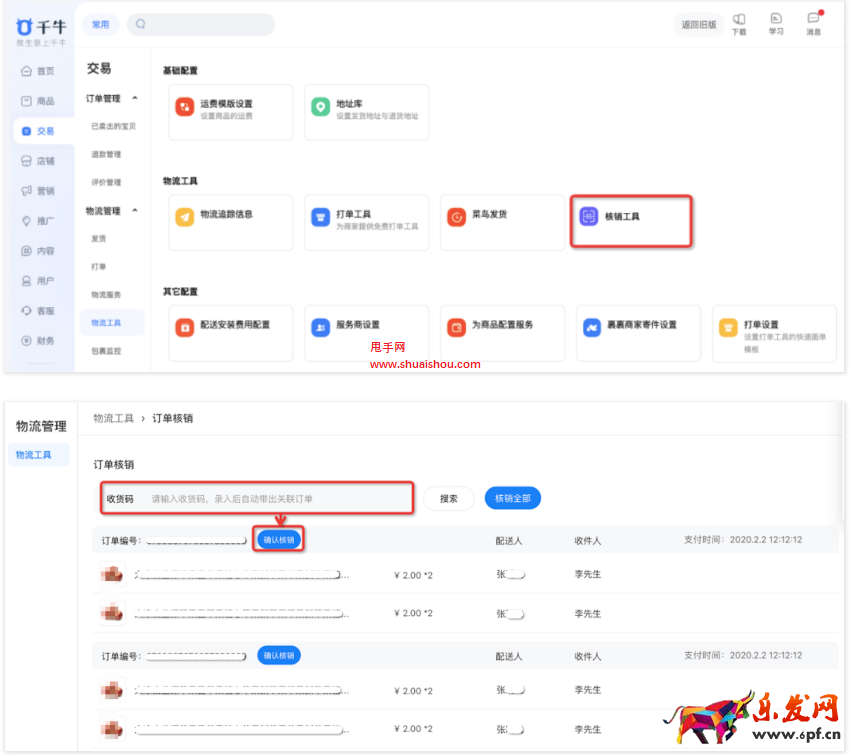Collapse the 订单管理 section
851x755 pixels.
[135, 98]
